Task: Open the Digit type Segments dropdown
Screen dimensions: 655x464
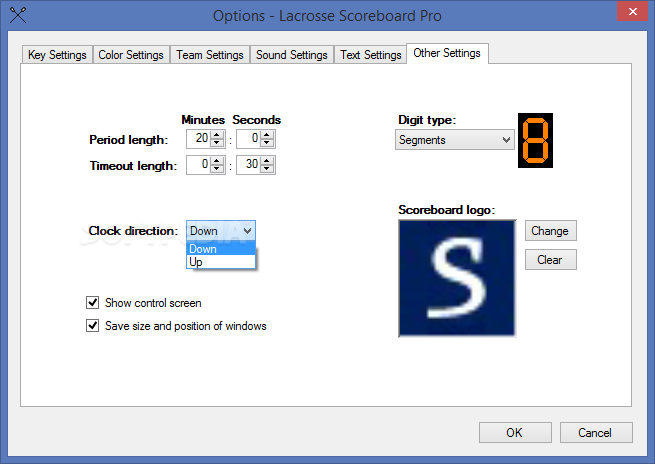Action: coord(454,140)
